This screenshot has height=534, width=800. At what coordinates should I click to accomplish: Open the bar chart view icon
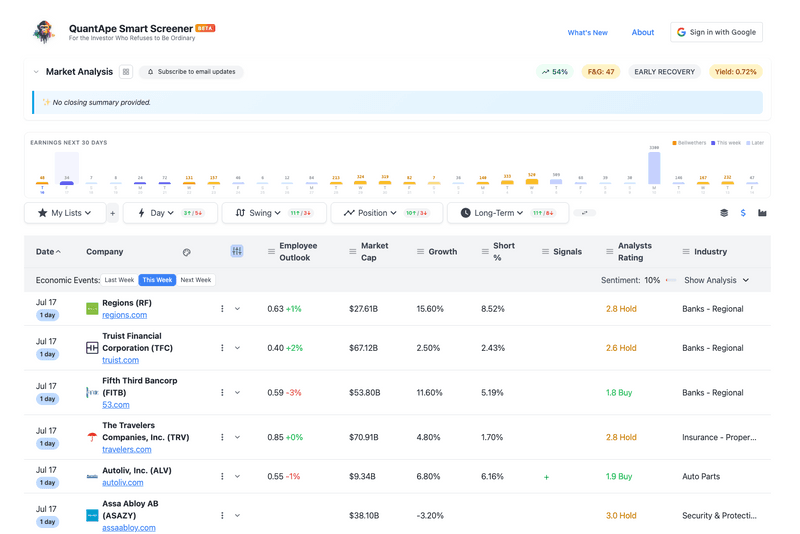[x=762, y=213]
